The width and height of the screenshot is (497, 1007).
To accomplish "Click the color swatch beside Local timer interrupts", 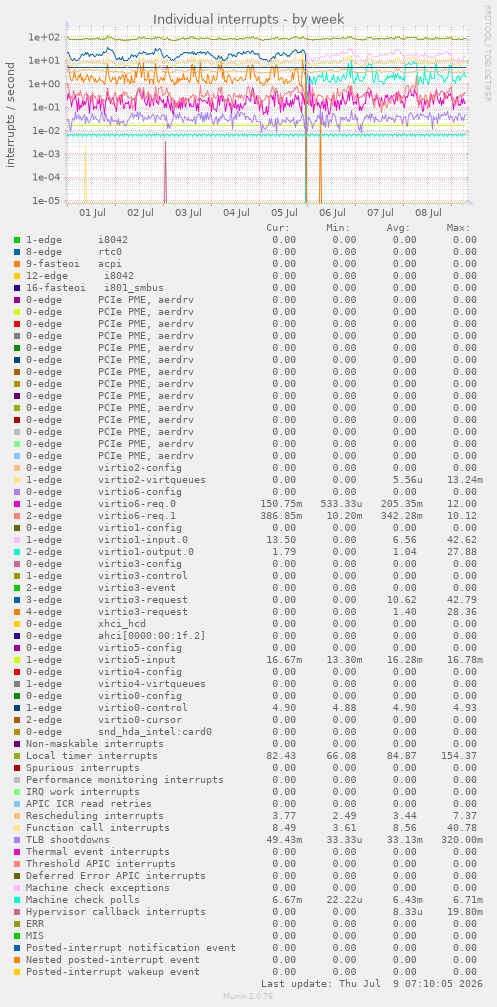I will click(17, 756).
